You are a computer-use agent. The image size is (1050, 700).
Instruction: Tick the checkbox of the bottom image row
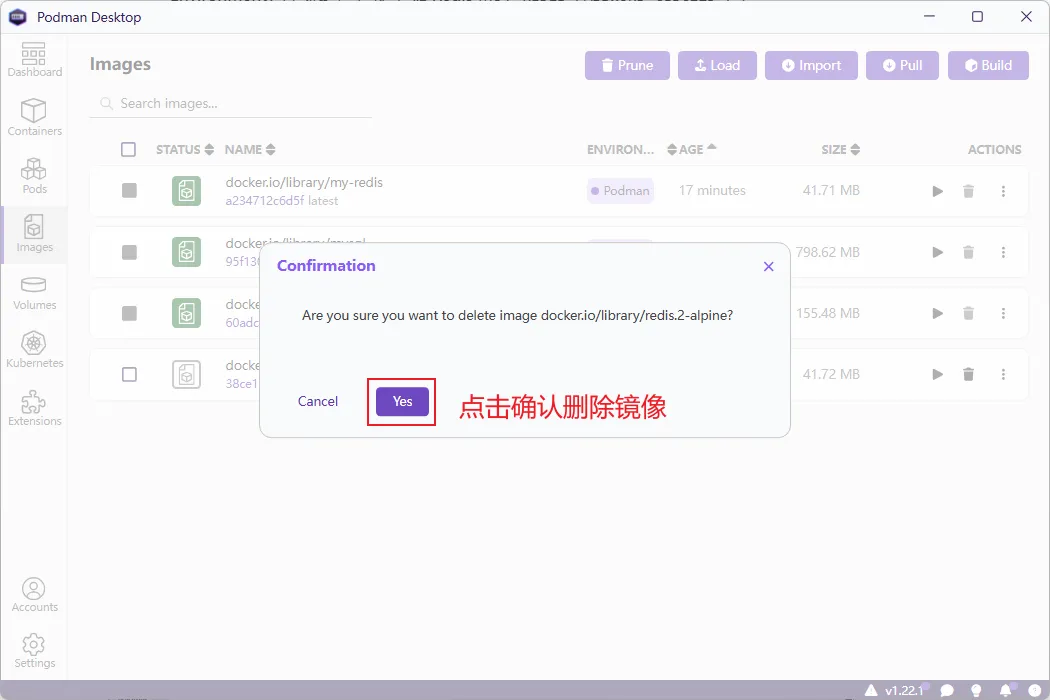tap(129, 374)
